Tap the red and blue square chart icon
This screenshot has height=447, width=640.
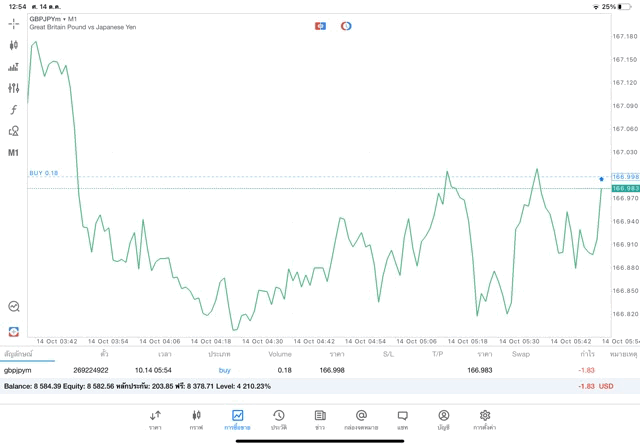click(x=320, y=26)
